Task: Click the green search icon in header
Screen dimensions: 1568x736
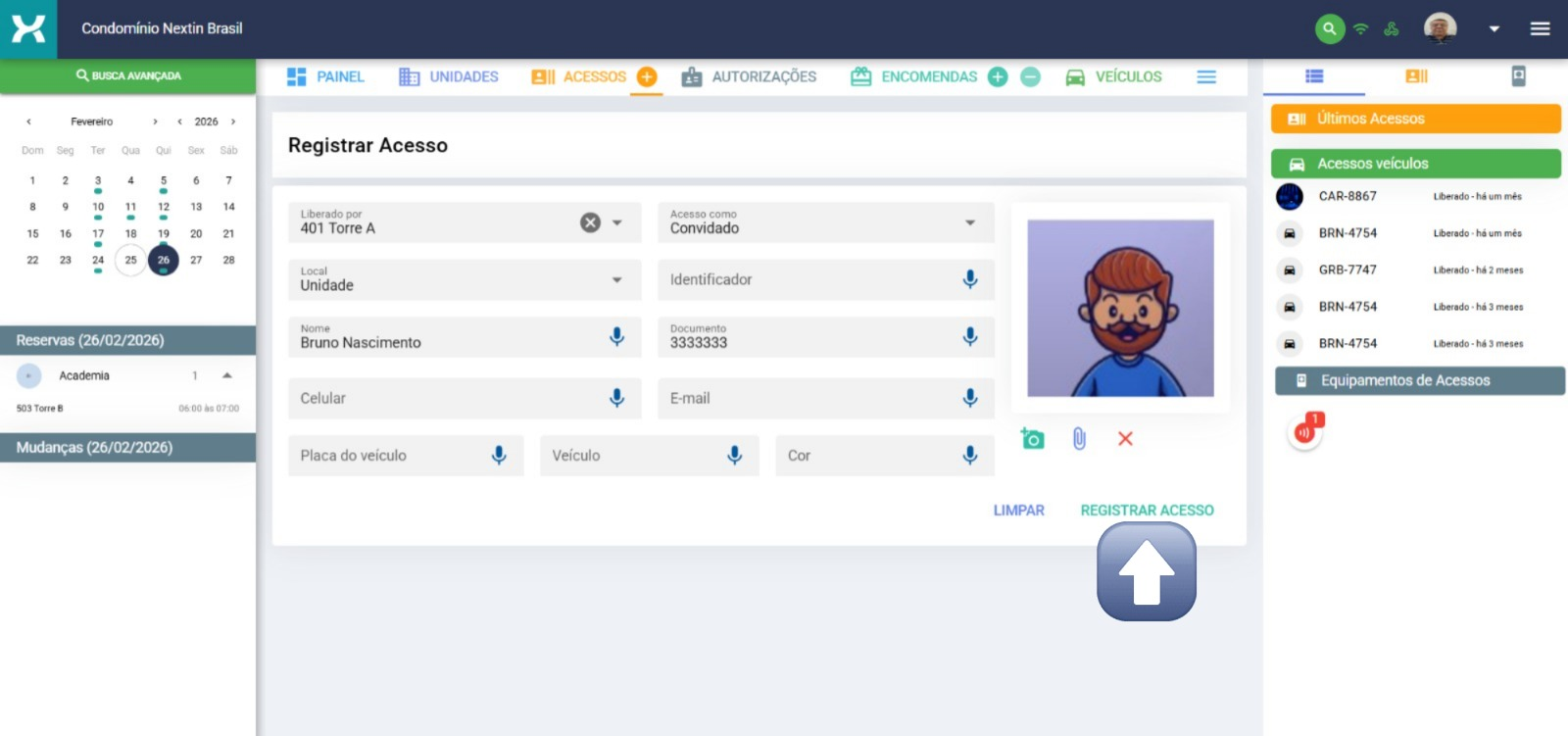Action: click(1329, 28)
